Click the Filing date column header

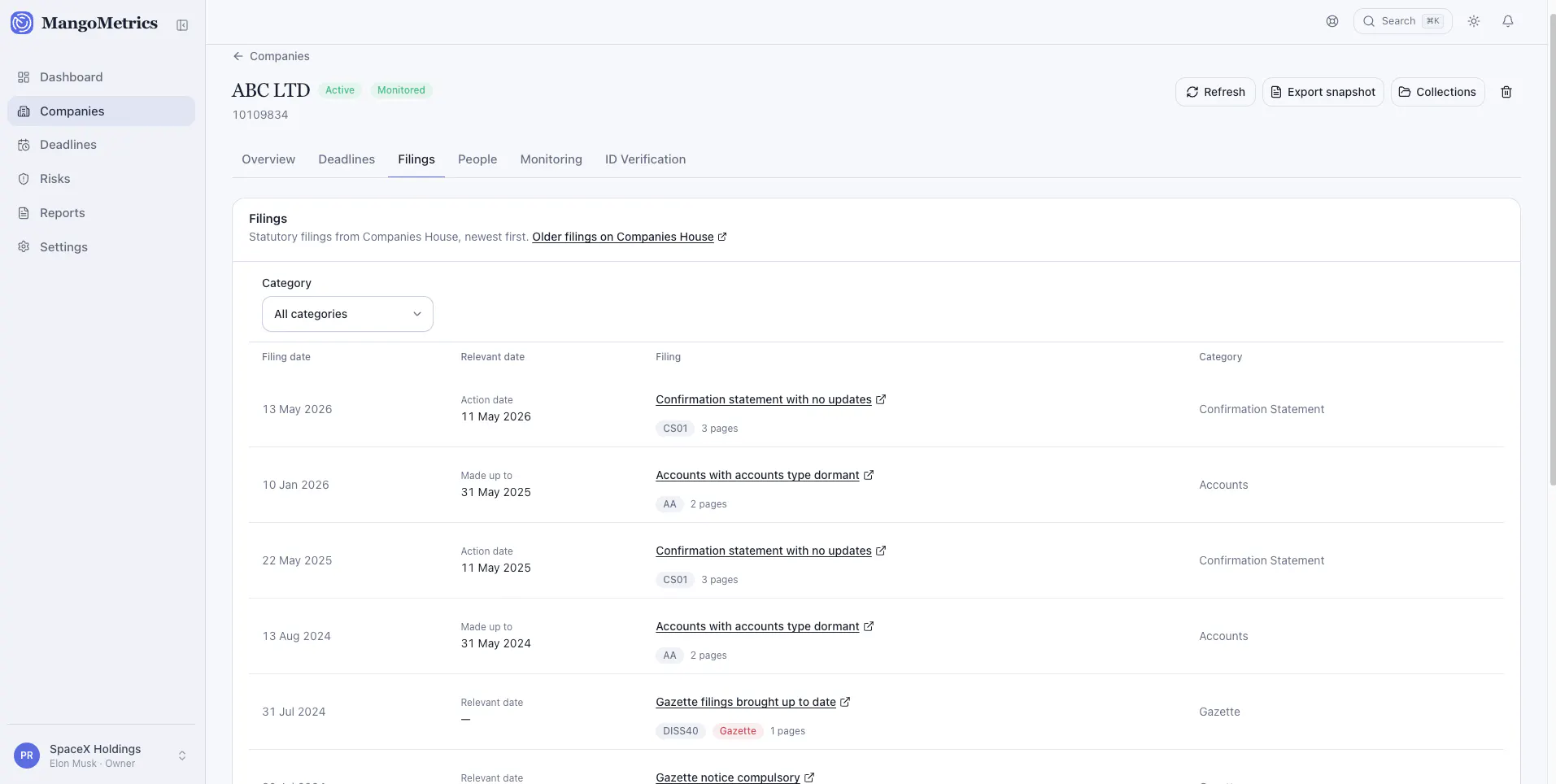(x=286, y=357)
